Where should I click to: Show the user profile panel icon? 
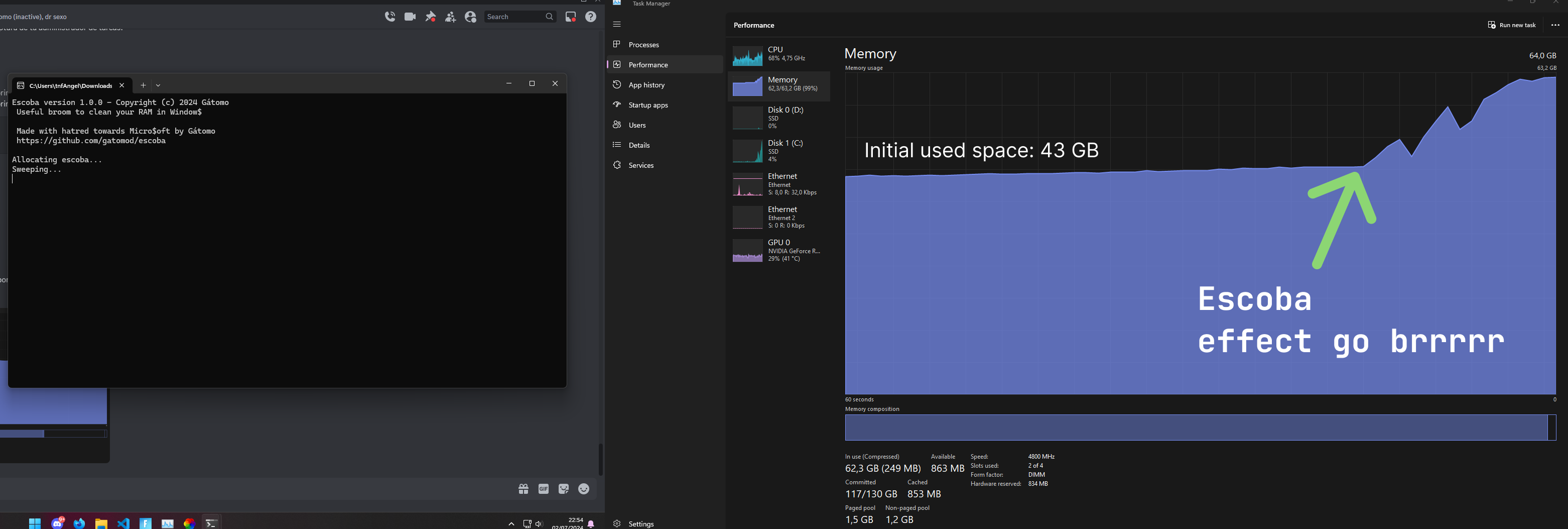(x=470, y=17)
